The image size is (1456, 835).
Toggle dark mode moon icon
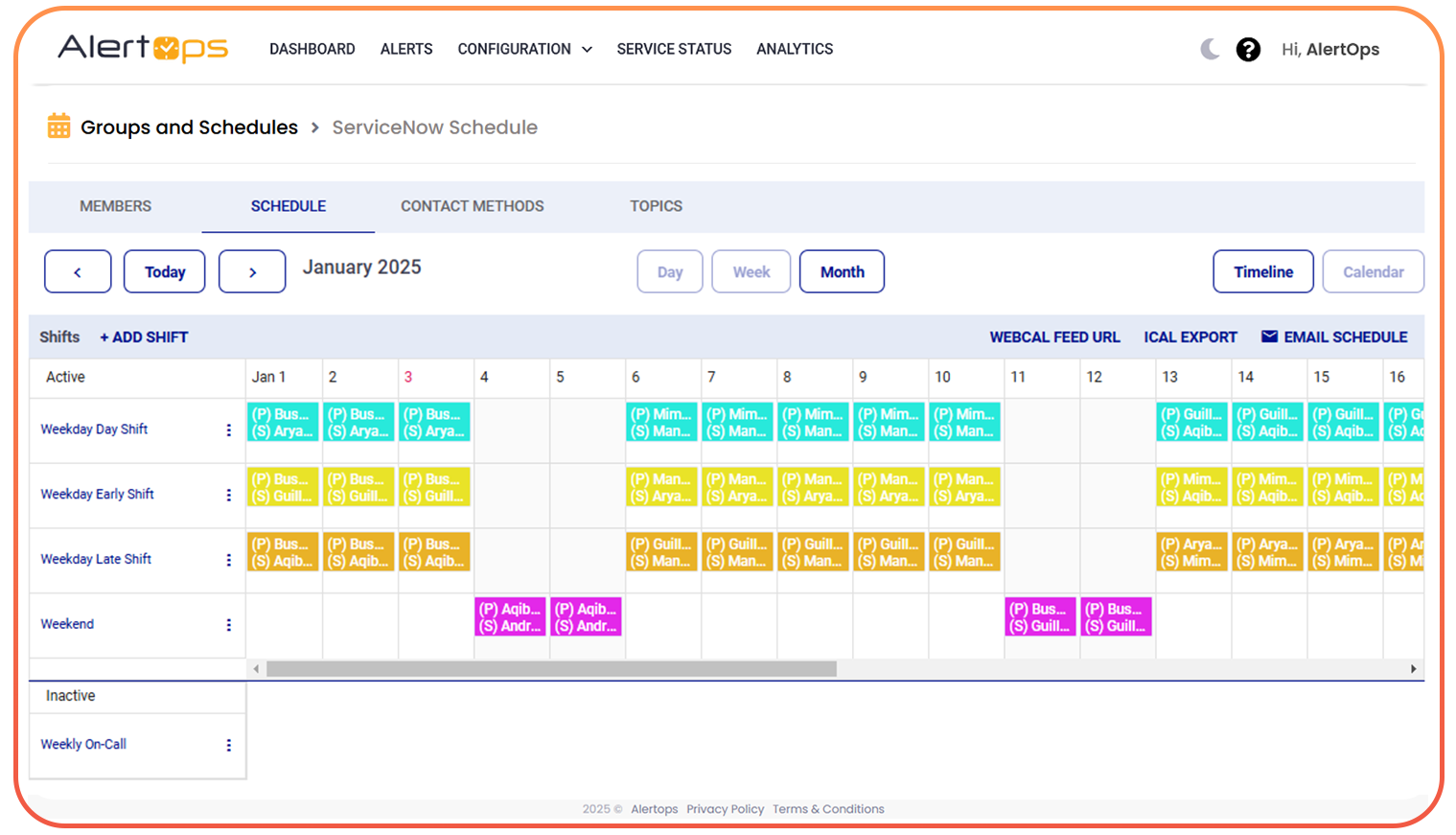1210,49
